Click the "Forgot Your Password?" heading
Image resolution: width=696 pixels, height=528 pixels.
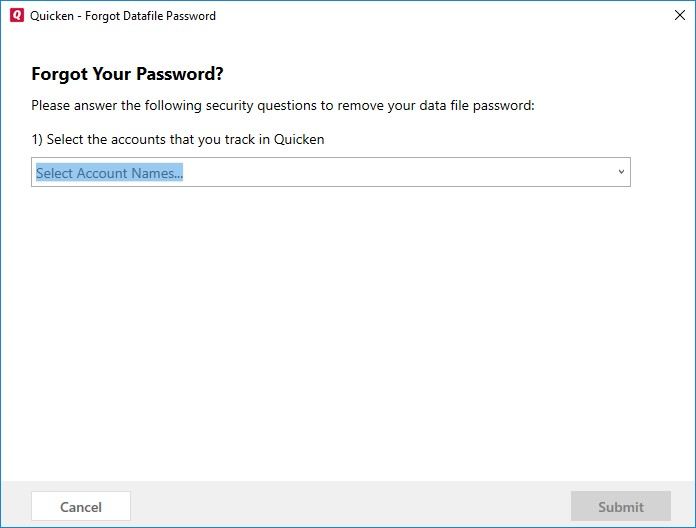pos(127,75)
